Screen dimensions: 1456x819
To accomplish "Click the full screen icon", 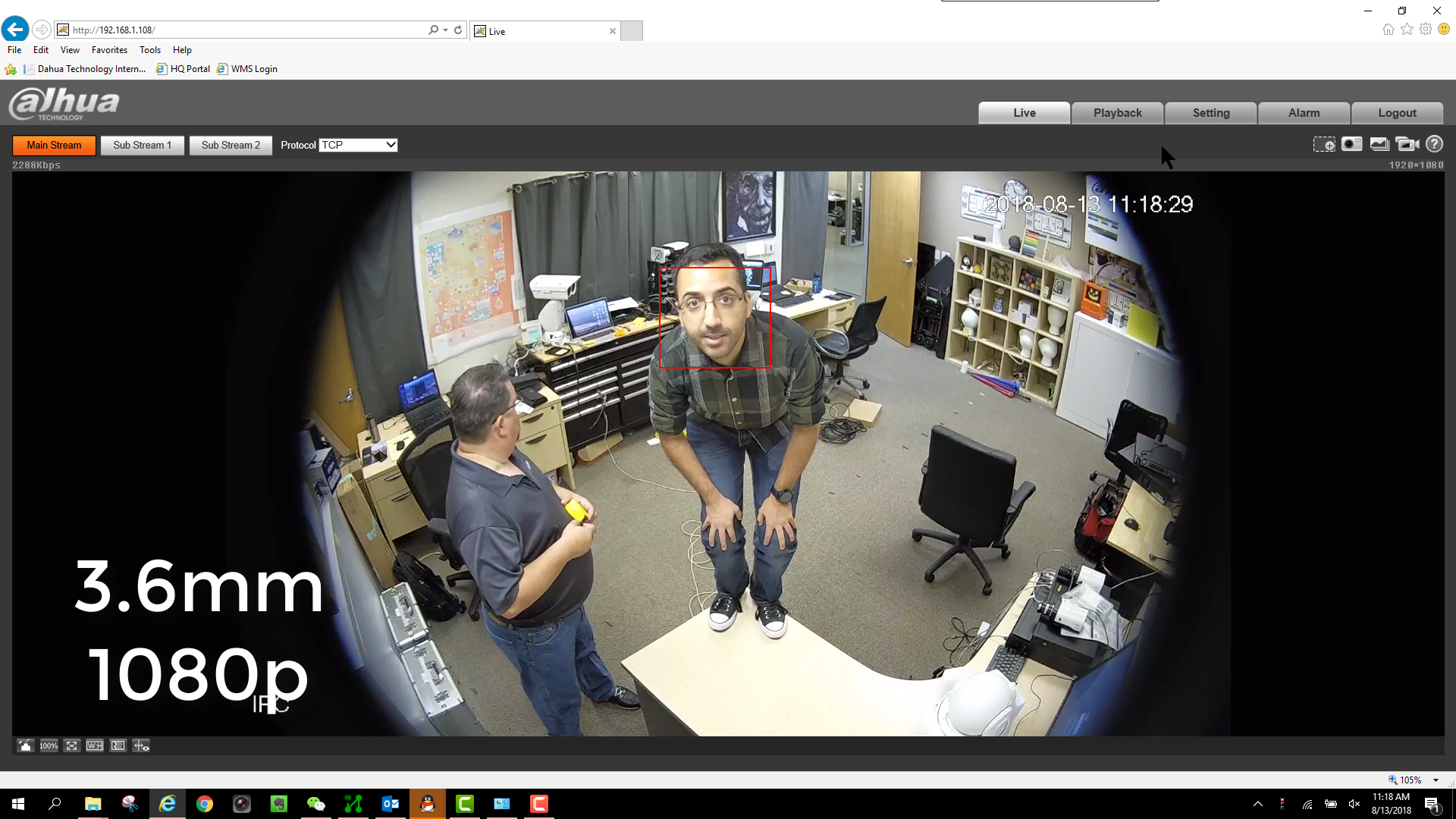I will (71, 745).
